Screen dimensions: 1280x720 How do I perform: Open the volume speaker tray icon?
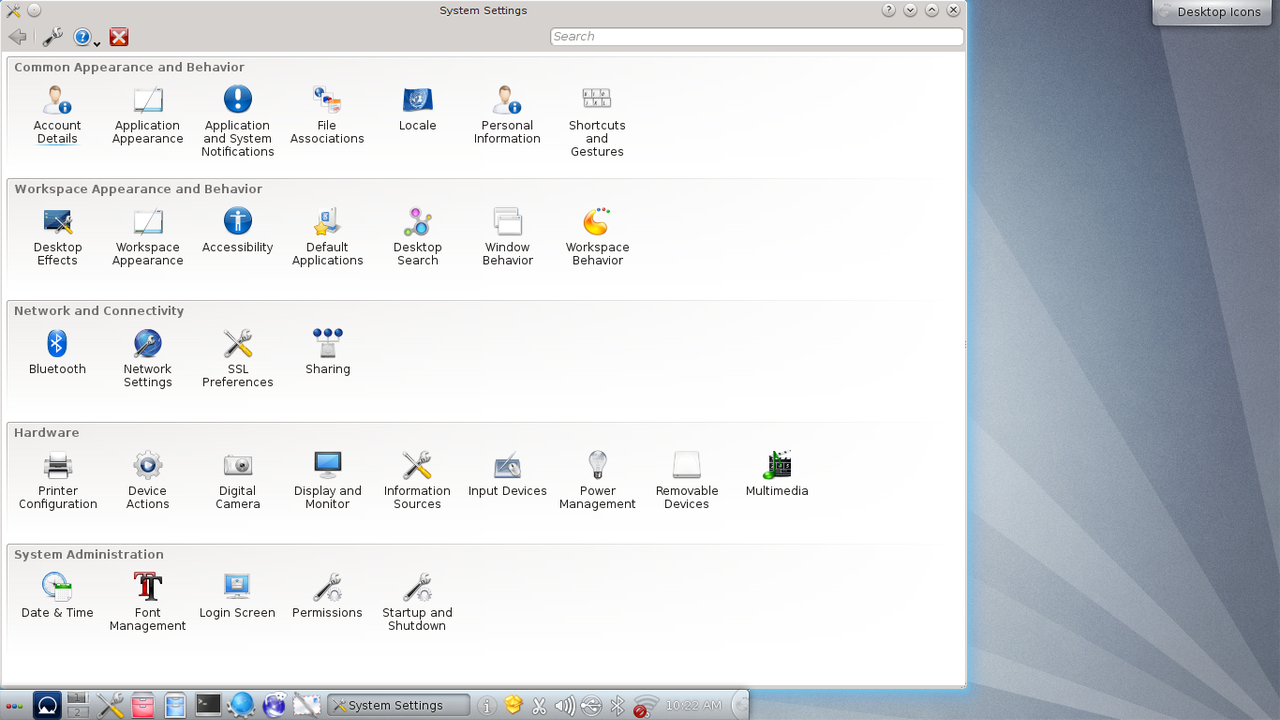tap(565, 706)
